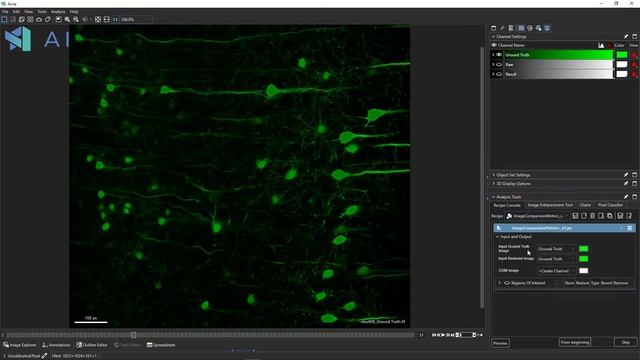The height and width of the screenshot is (360, 640).
Task: Click the menu icon on ImageComparisonMetrics header
Action: point(630,228)
